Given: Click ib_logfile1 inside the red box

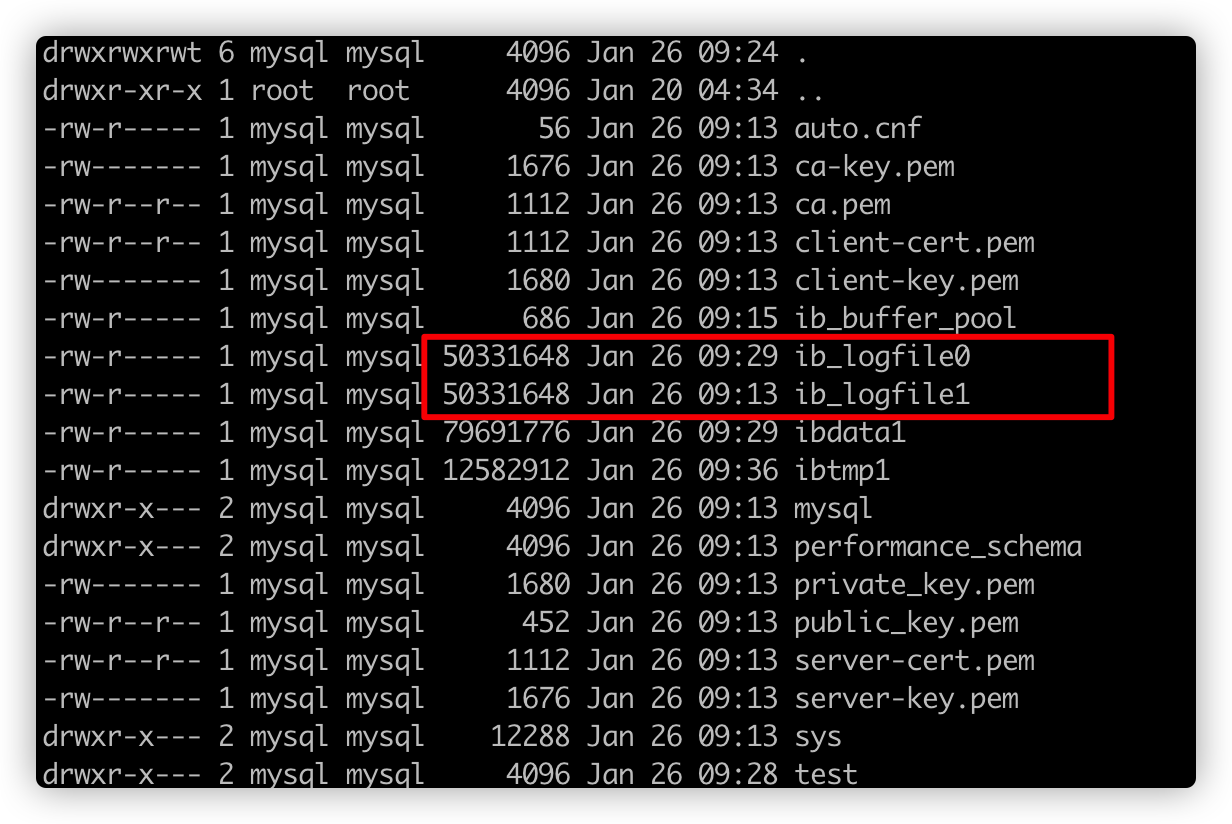Looking at the screenshot, I should point(882,394).
